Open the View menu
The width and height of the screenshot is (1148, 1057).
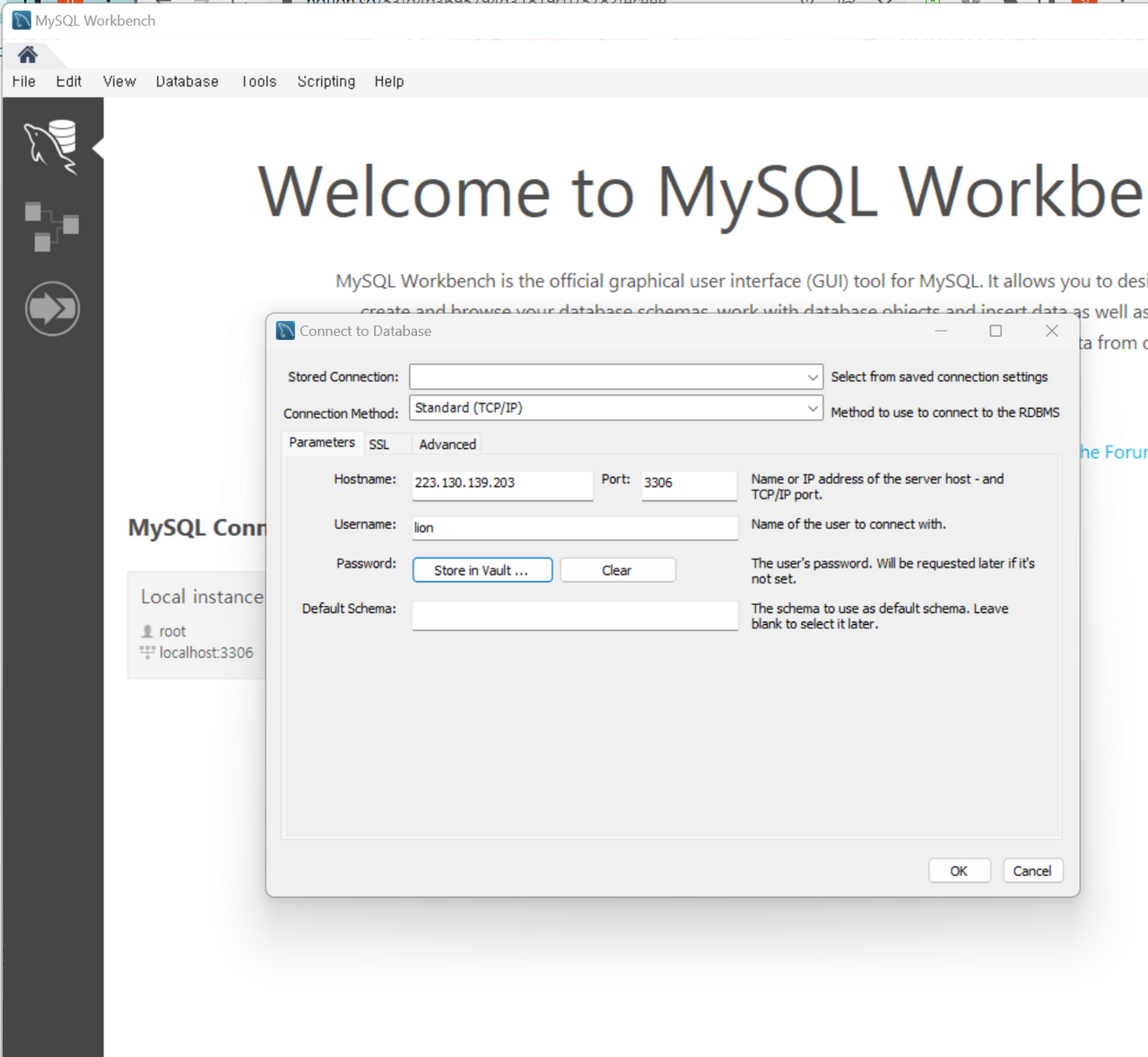click(x=119, y=82)
